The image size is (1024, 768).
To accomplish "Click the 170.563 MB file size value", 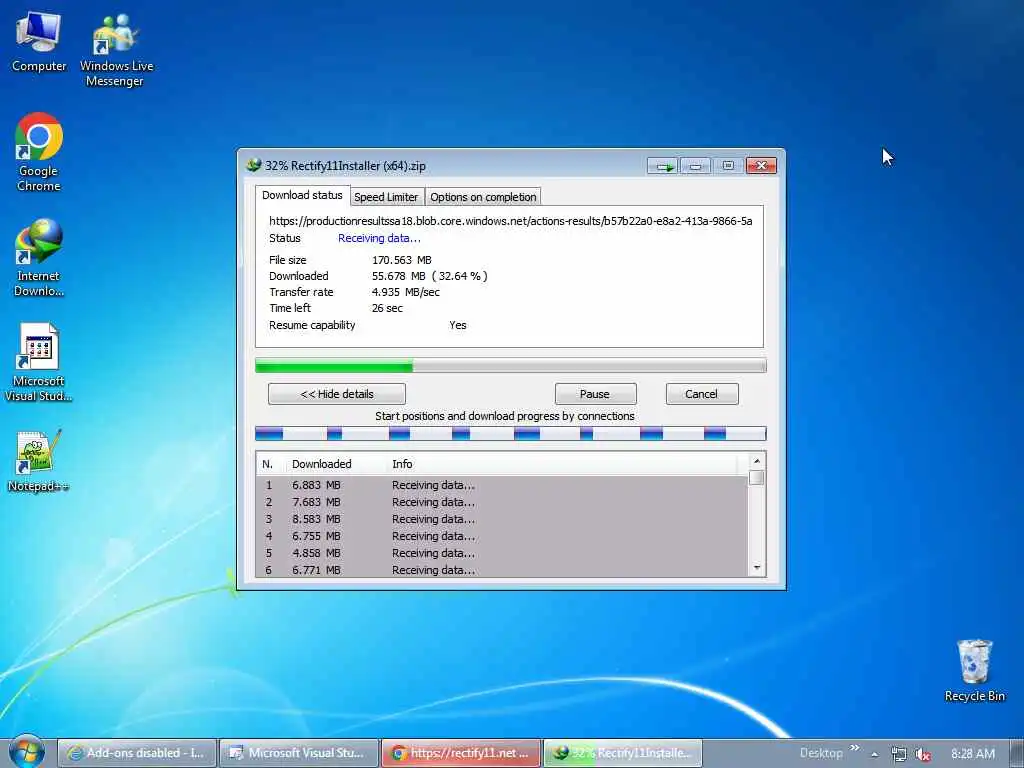I will [x=402, y=260].
